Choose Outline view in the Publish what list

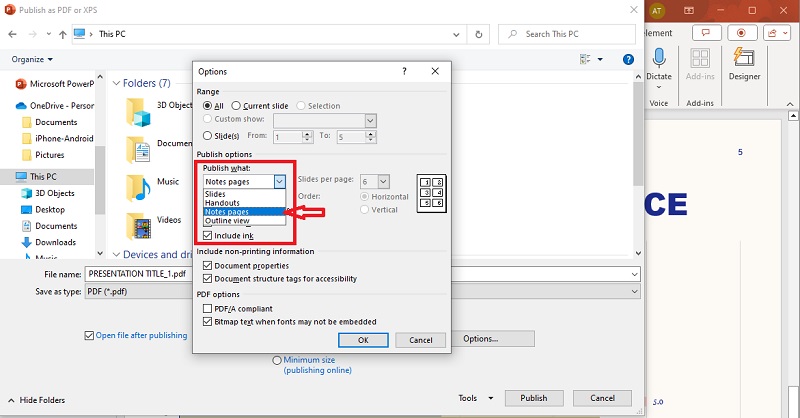tap(244, 220)
